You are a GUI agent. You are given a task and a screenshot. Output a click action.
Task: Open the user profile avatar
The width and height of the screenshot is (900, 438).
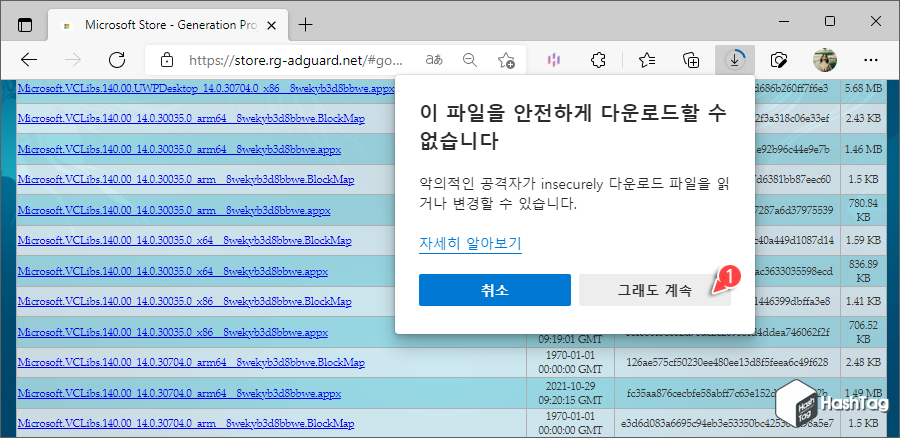tap(825, 60)
